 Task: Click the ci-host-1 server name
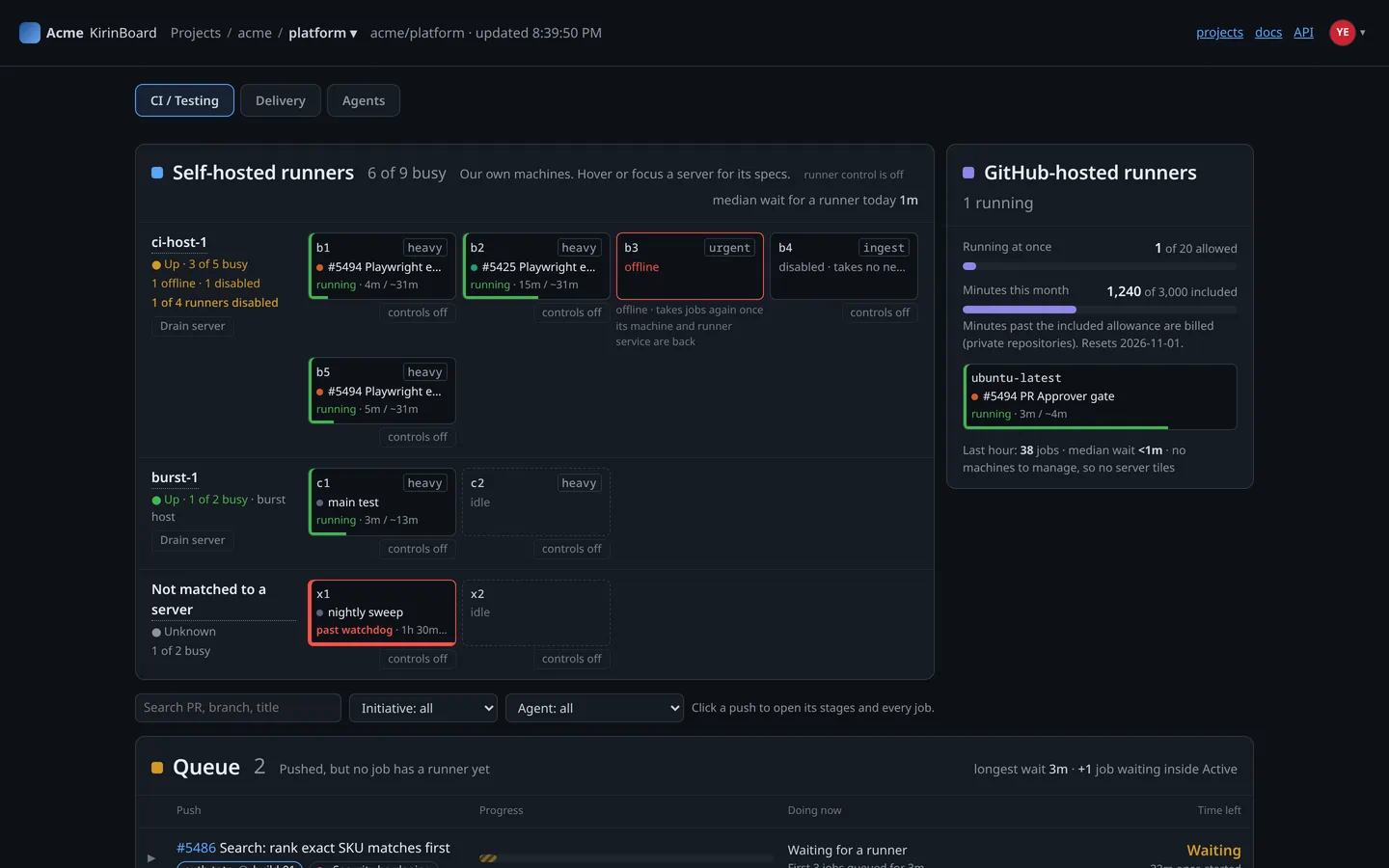pos(179,242)
